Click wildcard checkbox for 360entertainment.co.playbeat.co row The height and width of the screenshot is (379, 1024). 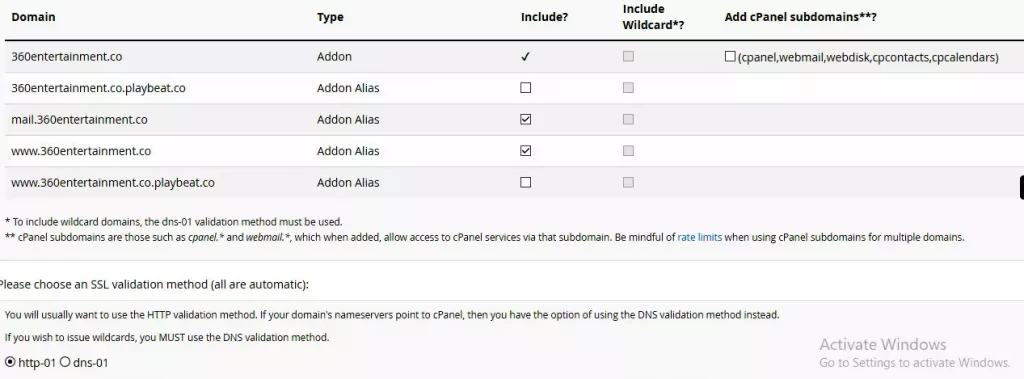[628, 88]
